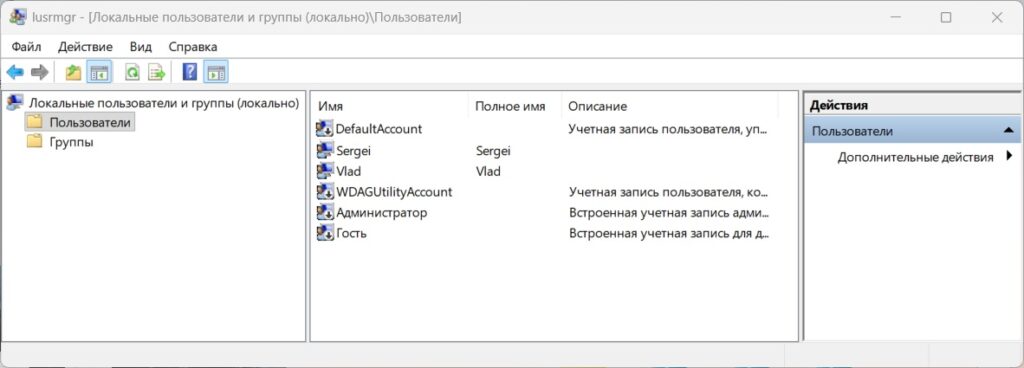
Task: Select the Администратор account name
Action: (381, 213)
